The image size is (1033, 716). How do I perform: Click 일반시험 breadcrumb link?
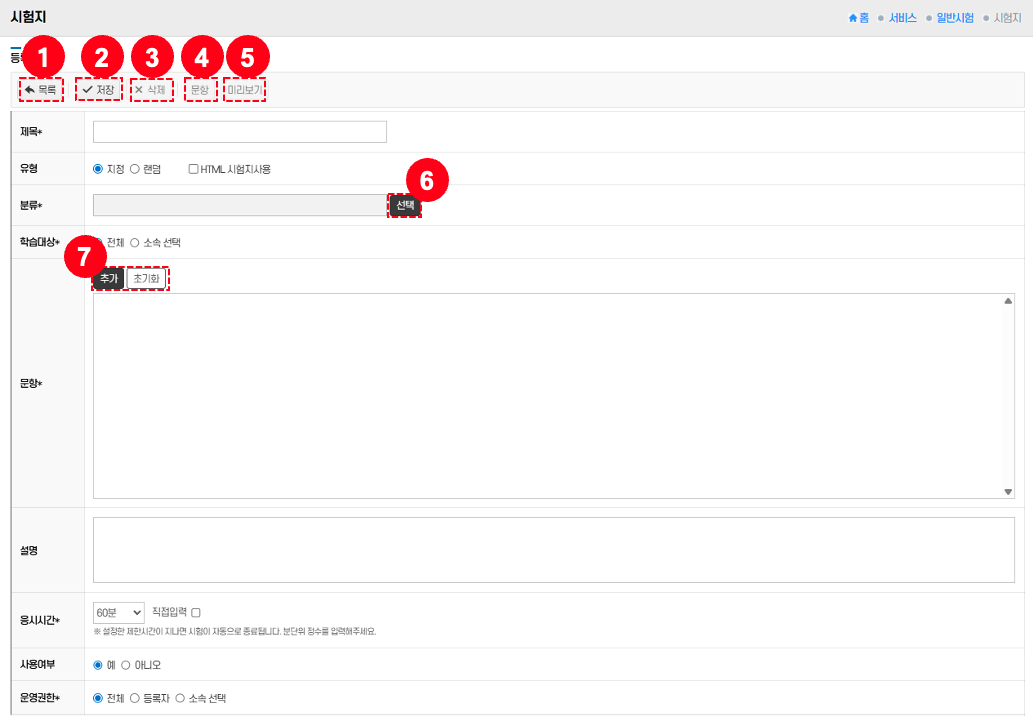pyautogui.click(x=956, y=18)
